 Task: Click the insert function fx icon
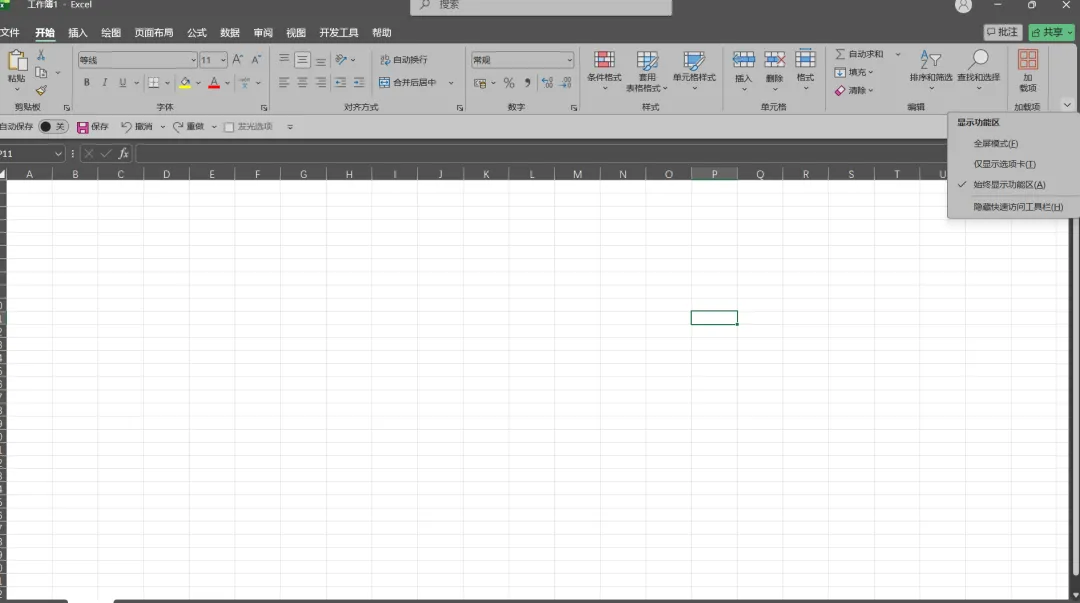tap(123, 153)
